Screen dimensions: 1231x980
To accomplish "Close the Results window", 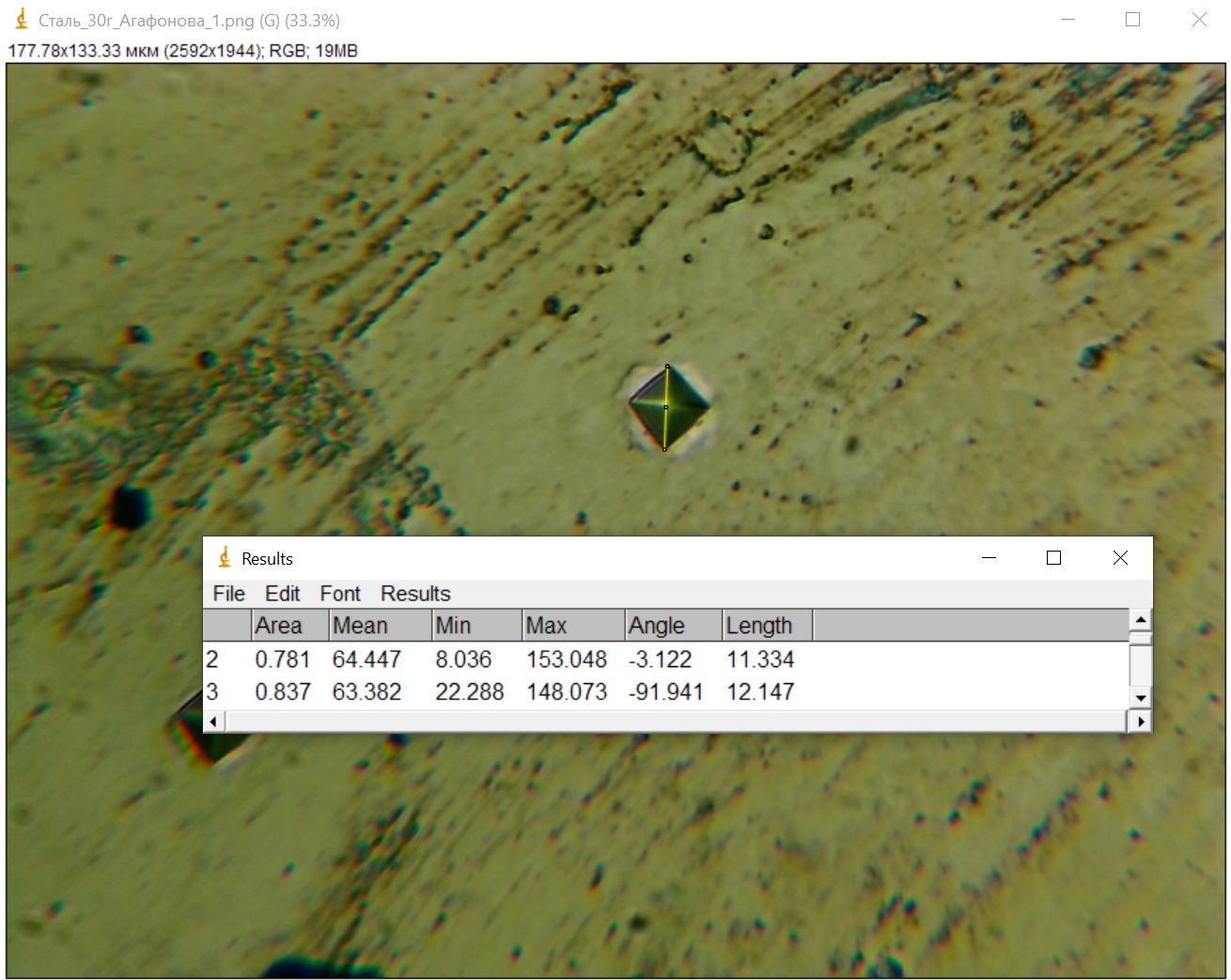I will tap(1120, 558).
